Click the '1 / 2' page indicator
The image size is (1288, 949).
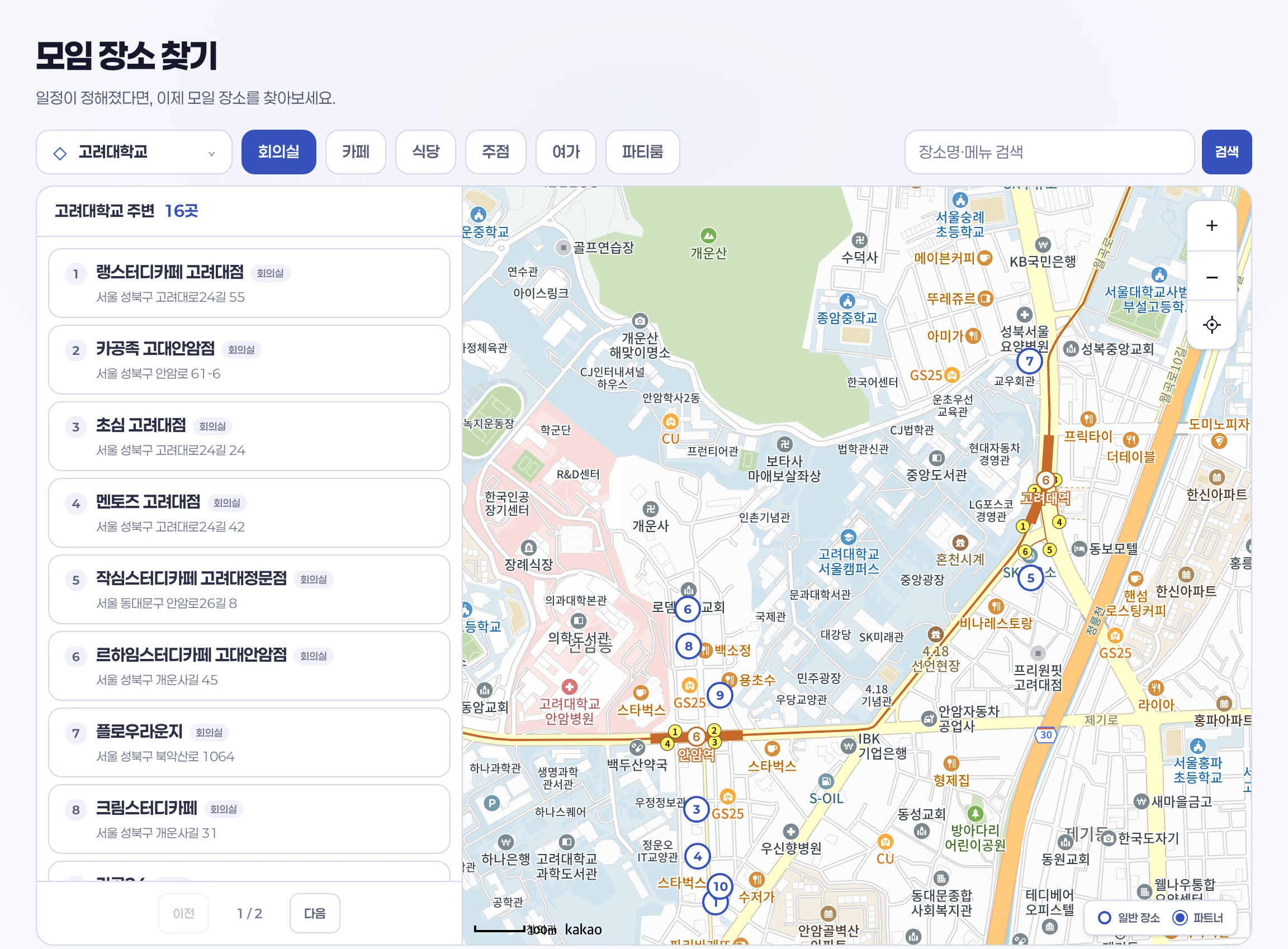(x=249, y=913)
